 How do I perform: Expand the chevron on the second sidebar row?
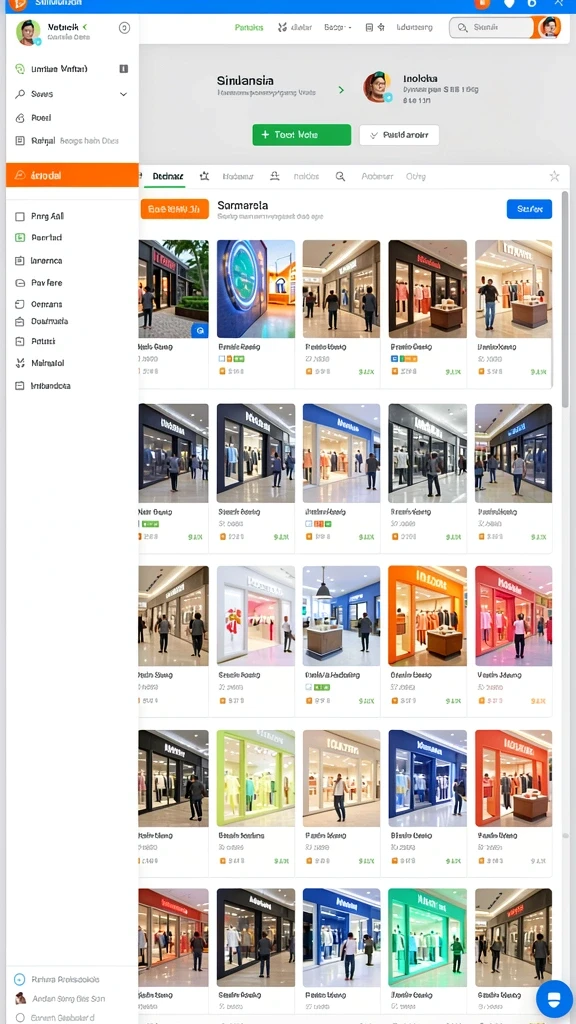tap(123, 94)
